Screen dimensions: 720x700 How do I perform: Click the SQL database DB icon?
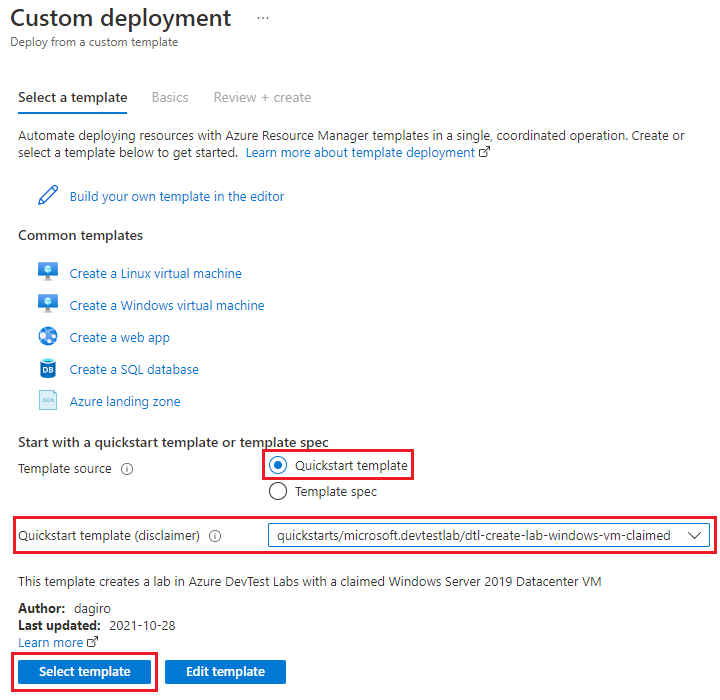click(48, 369)
